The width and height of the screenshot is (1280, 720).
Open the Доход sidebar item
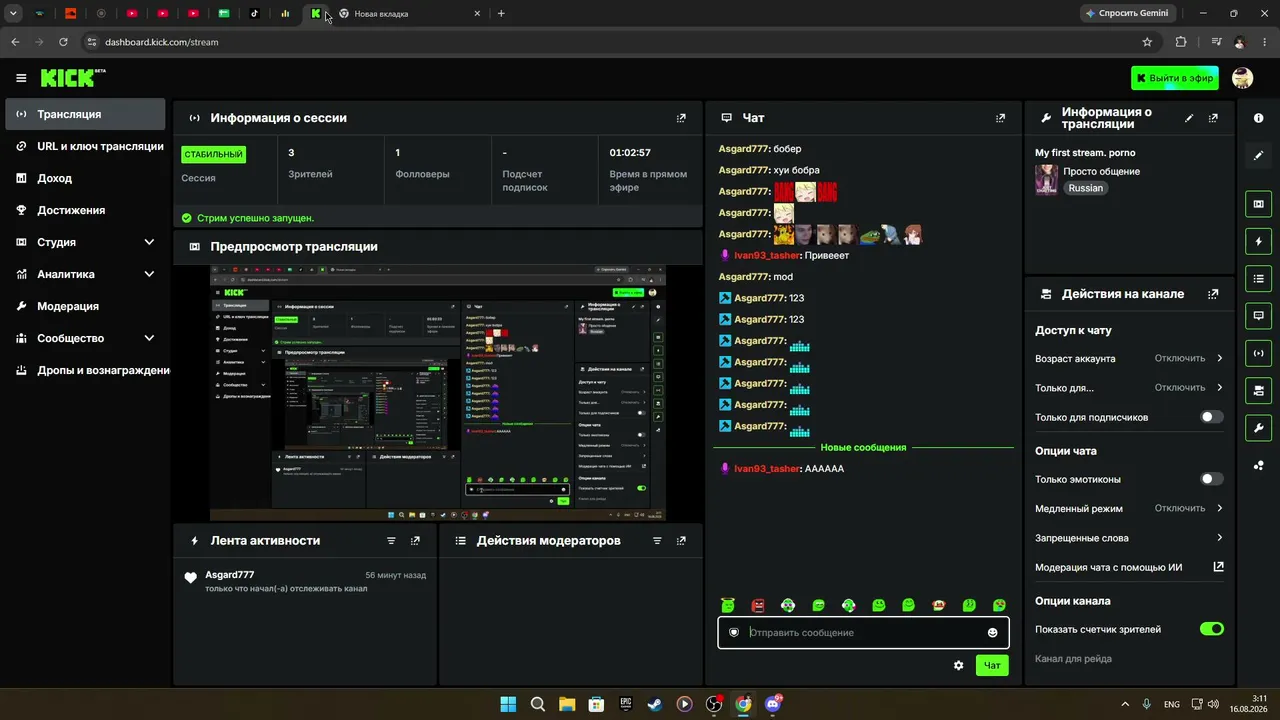click(x=85, y=178)
